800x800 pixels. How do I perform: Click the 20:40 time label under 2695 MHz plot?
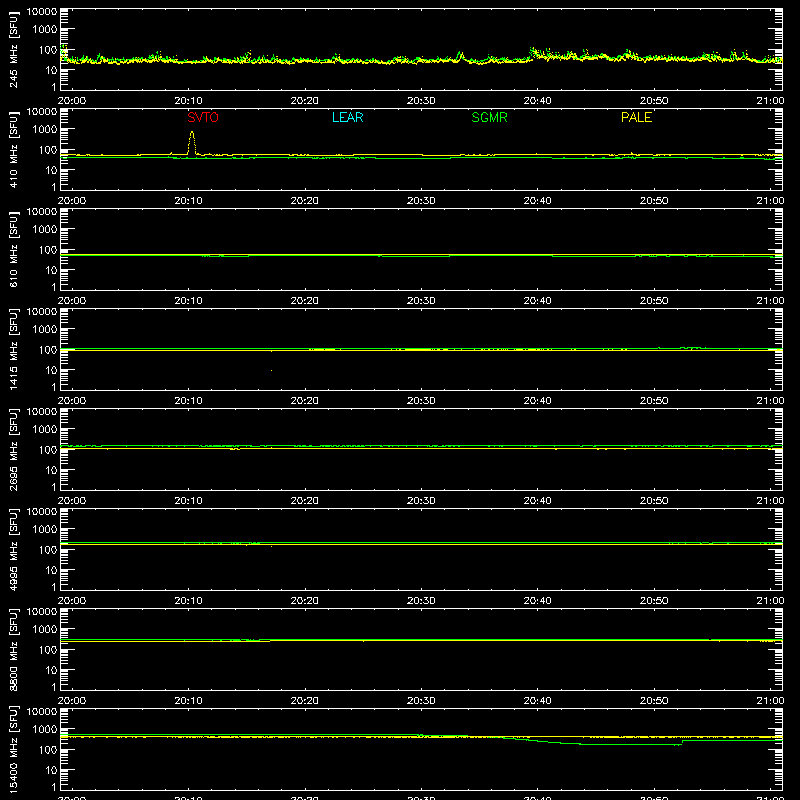[537, 501]
